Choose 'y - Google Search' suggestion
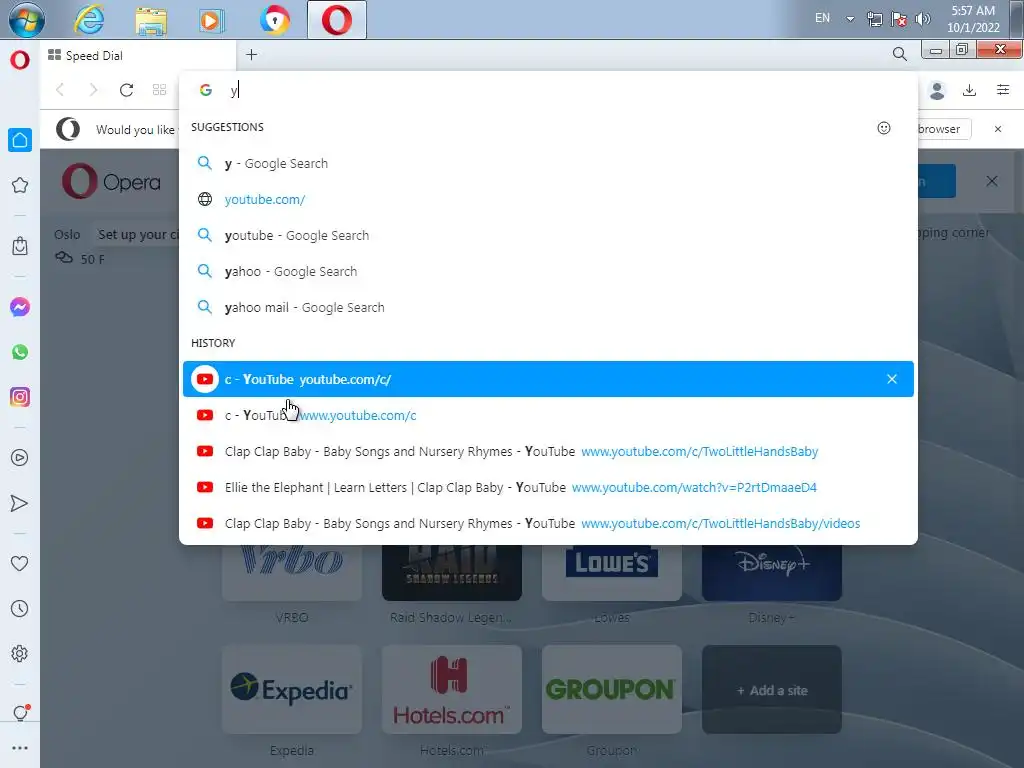Image resolution: width=1024 pixels, height=768 pixels. (549, 163)
